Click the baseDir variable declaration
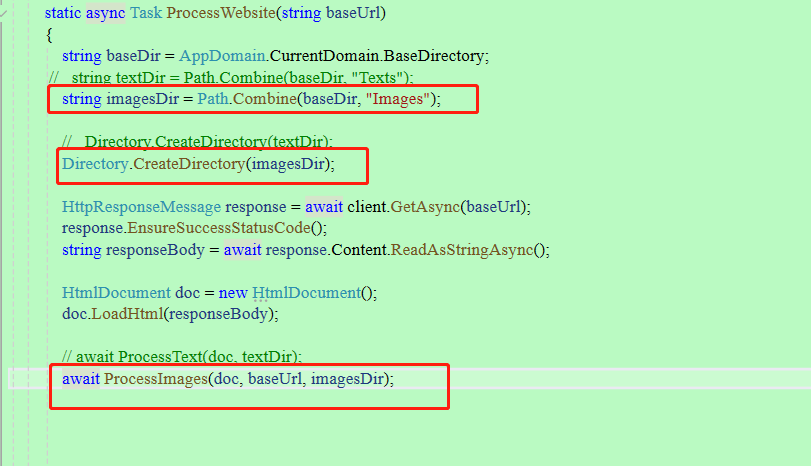811x466 pixels. [x=133, y=56]
